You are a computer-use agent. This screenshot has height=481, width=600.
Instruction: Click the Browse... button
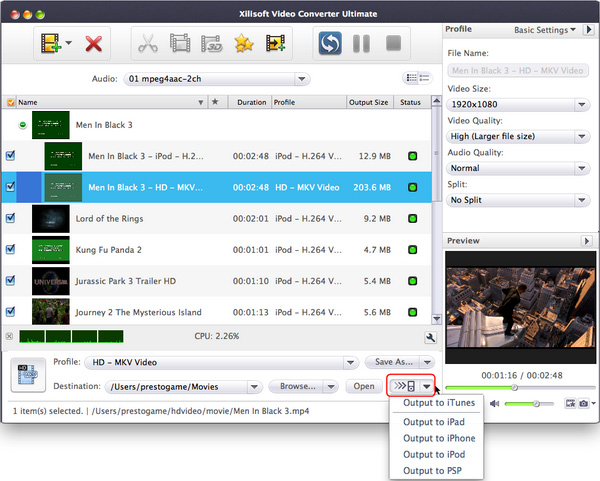click(x=297, y=386)
